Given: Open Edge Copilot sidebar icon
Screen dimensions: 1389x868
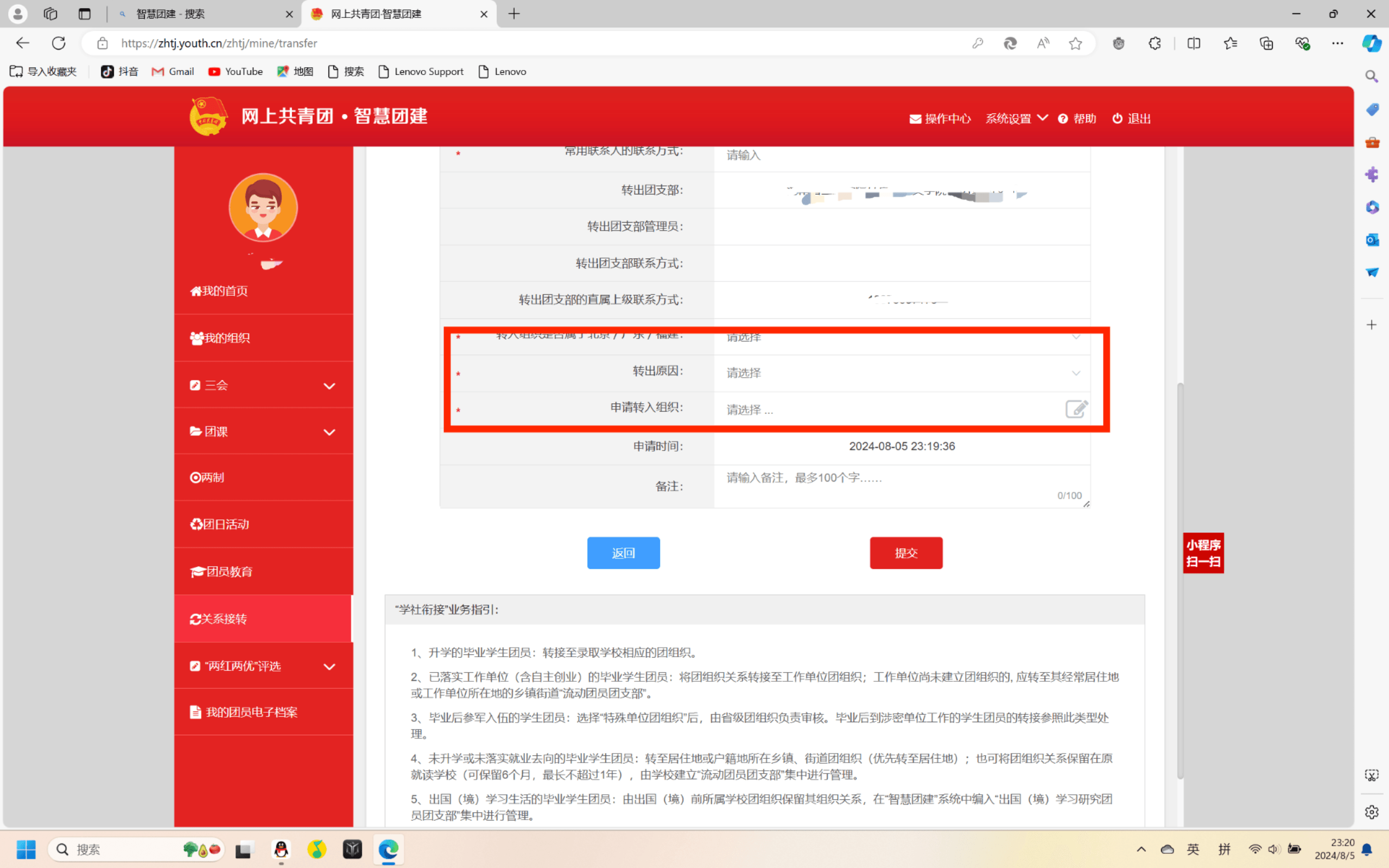Looking at the screenshot, I should click(x=1372, y=43).
